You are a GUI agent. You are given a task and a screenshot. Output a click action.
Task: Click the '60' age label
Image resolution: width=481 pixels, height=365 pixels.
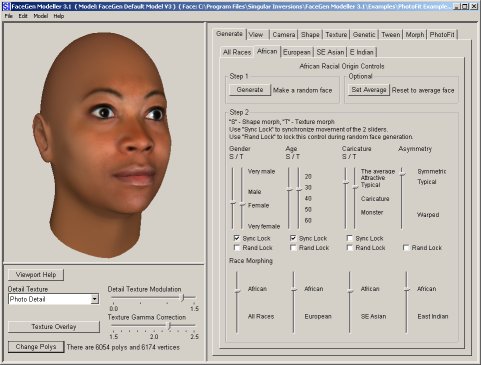(308, 220)
